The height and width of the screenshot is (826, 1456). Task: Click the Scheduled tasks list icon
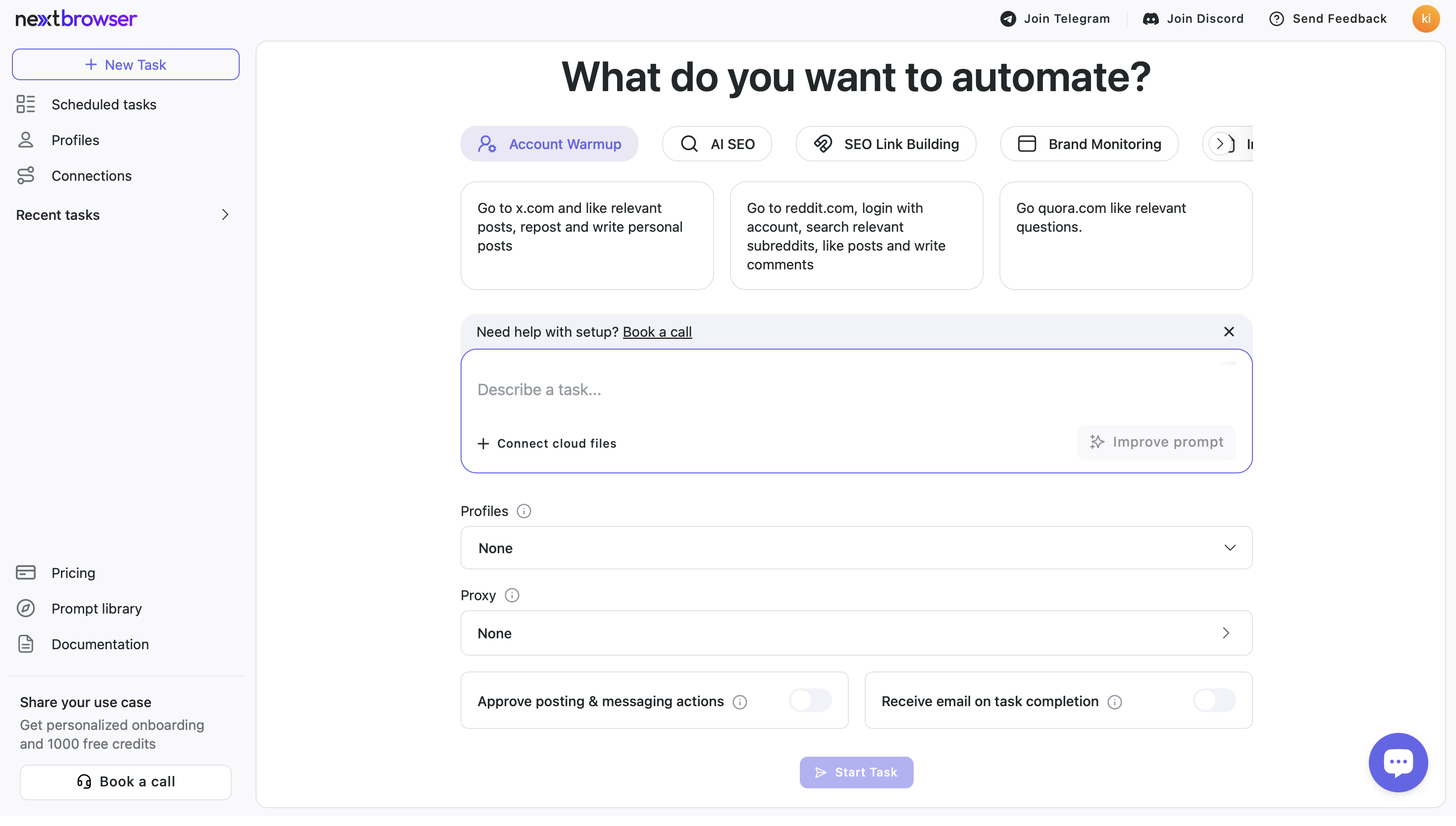point(26,104)
